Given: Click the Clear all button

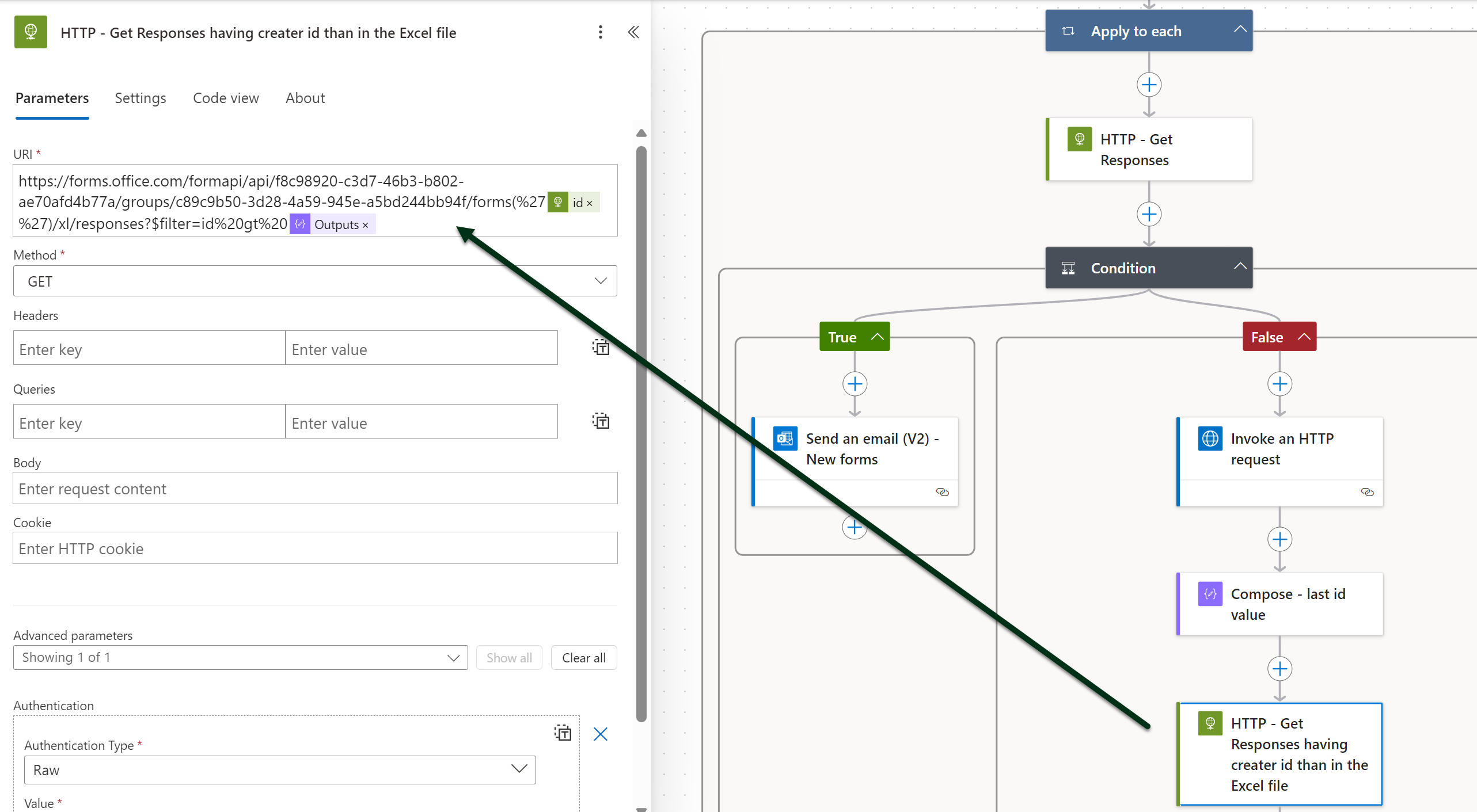Looking at the screenshot, I should [583, 658].
